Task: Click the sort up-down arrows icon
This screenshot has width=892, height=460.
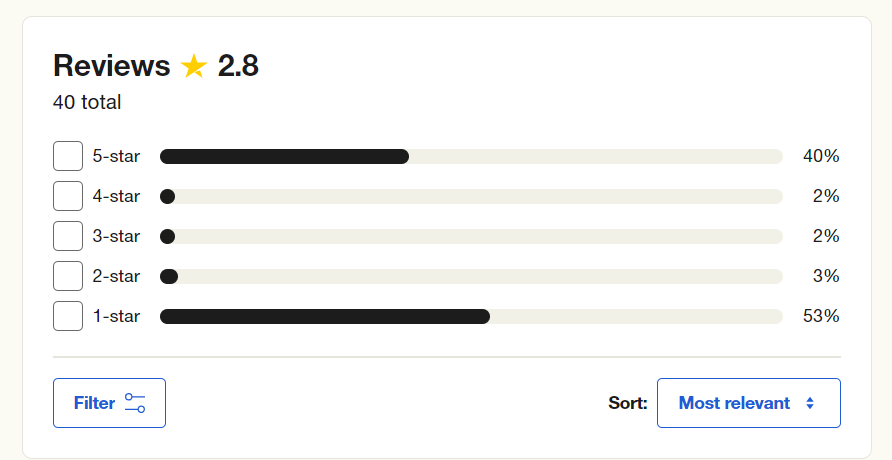Action: (x=810, y=403)
